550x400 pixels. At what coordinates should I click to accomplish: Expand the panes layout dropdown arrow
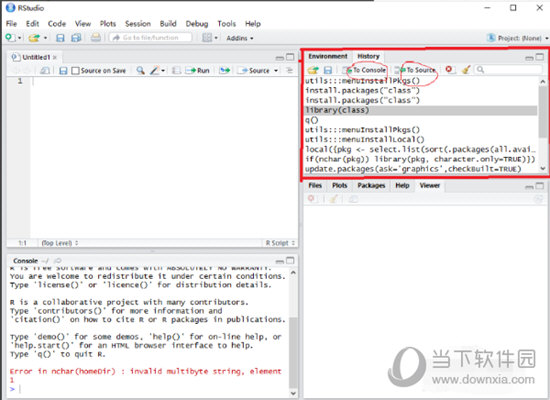tap(216, 38)
